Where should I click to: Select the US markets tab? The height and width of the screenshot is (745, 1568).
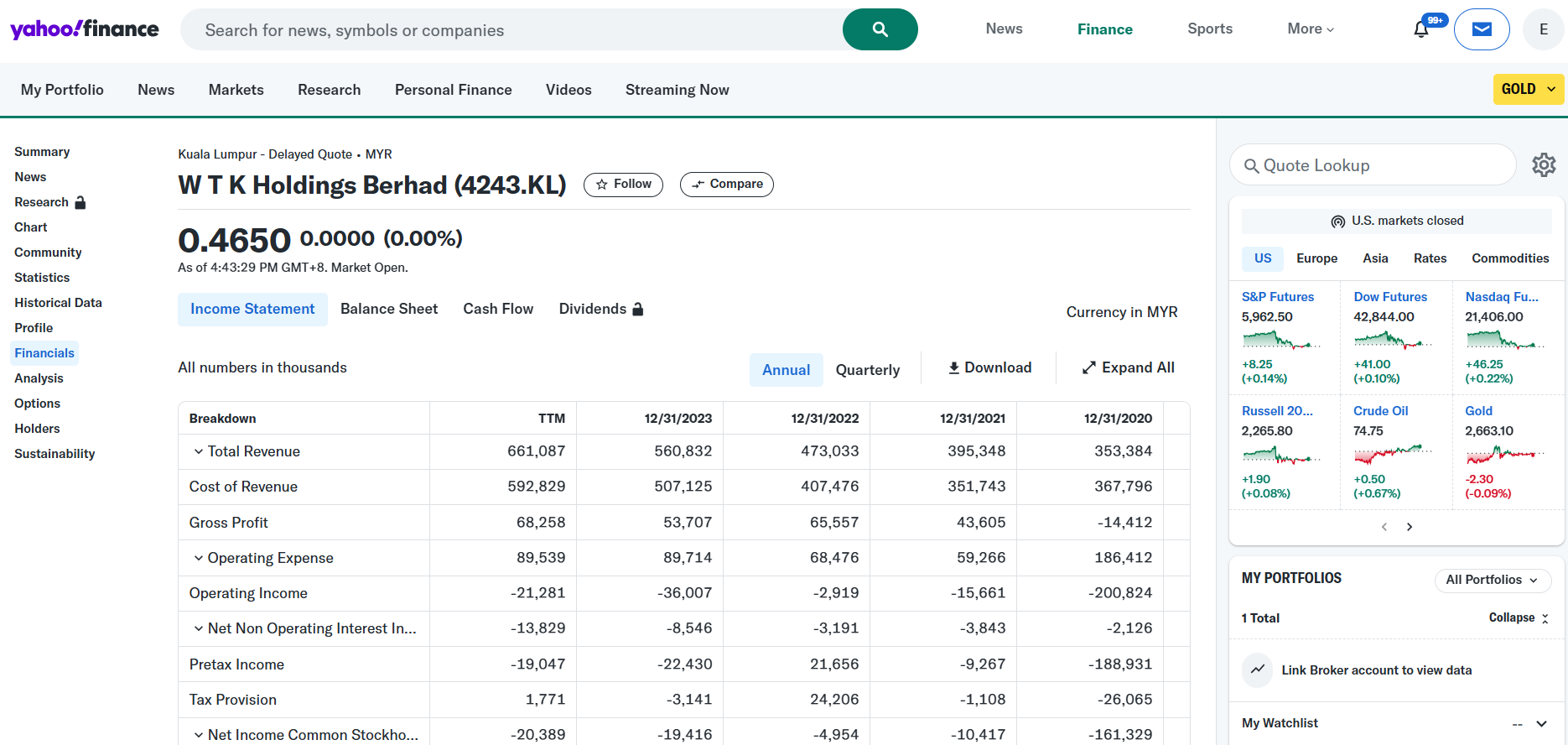(1263, 258)
